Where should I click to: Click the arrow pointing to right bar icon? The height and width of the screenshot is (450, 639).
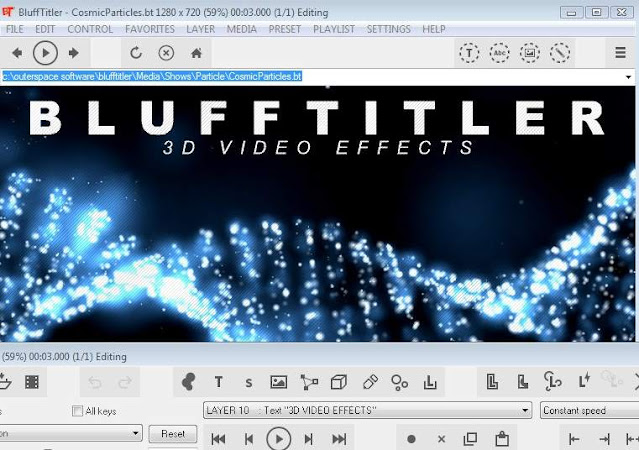pyautogui.click(x=604, y=439)
